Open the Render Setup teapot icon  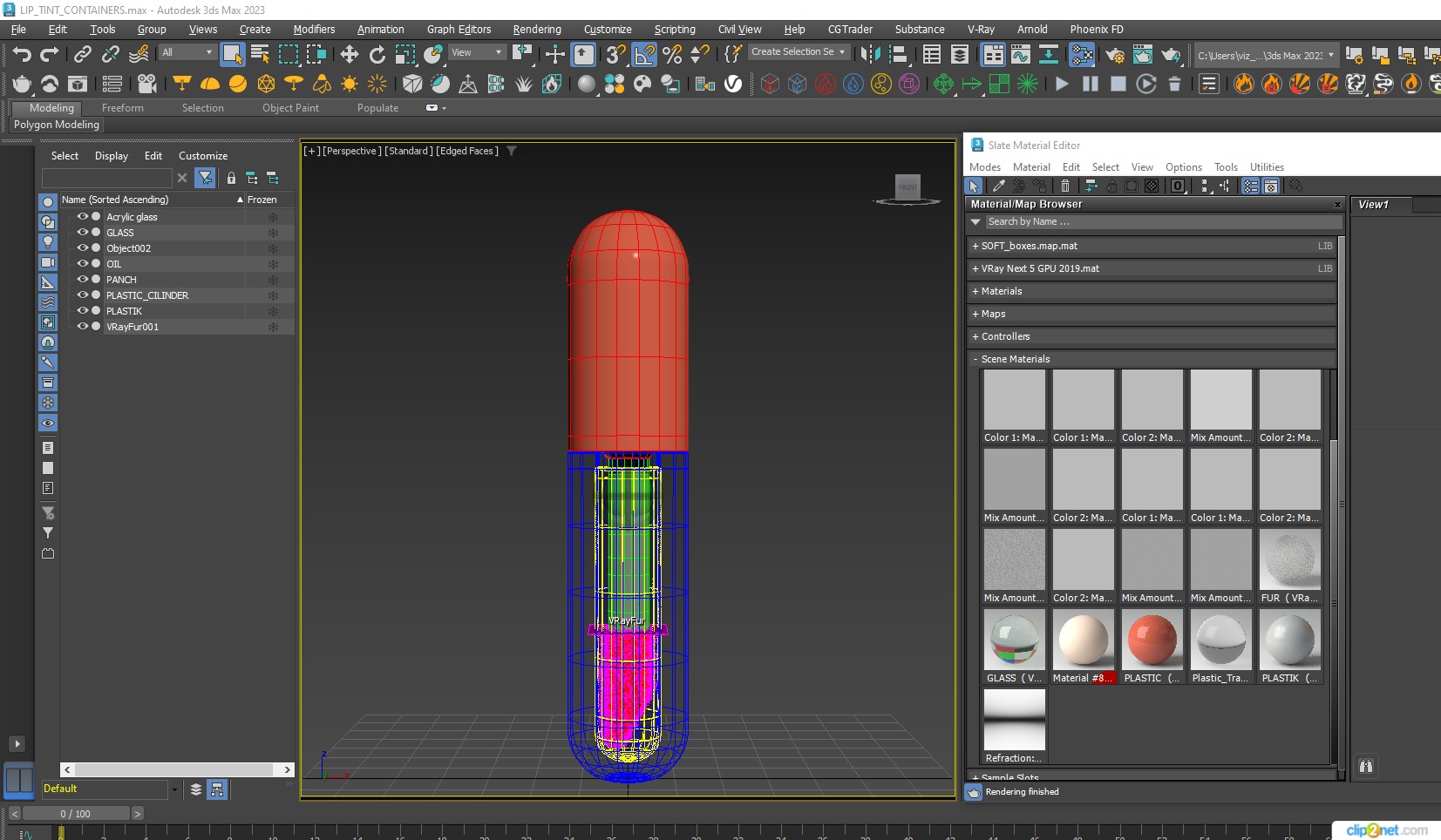[x=1114, y=54]
